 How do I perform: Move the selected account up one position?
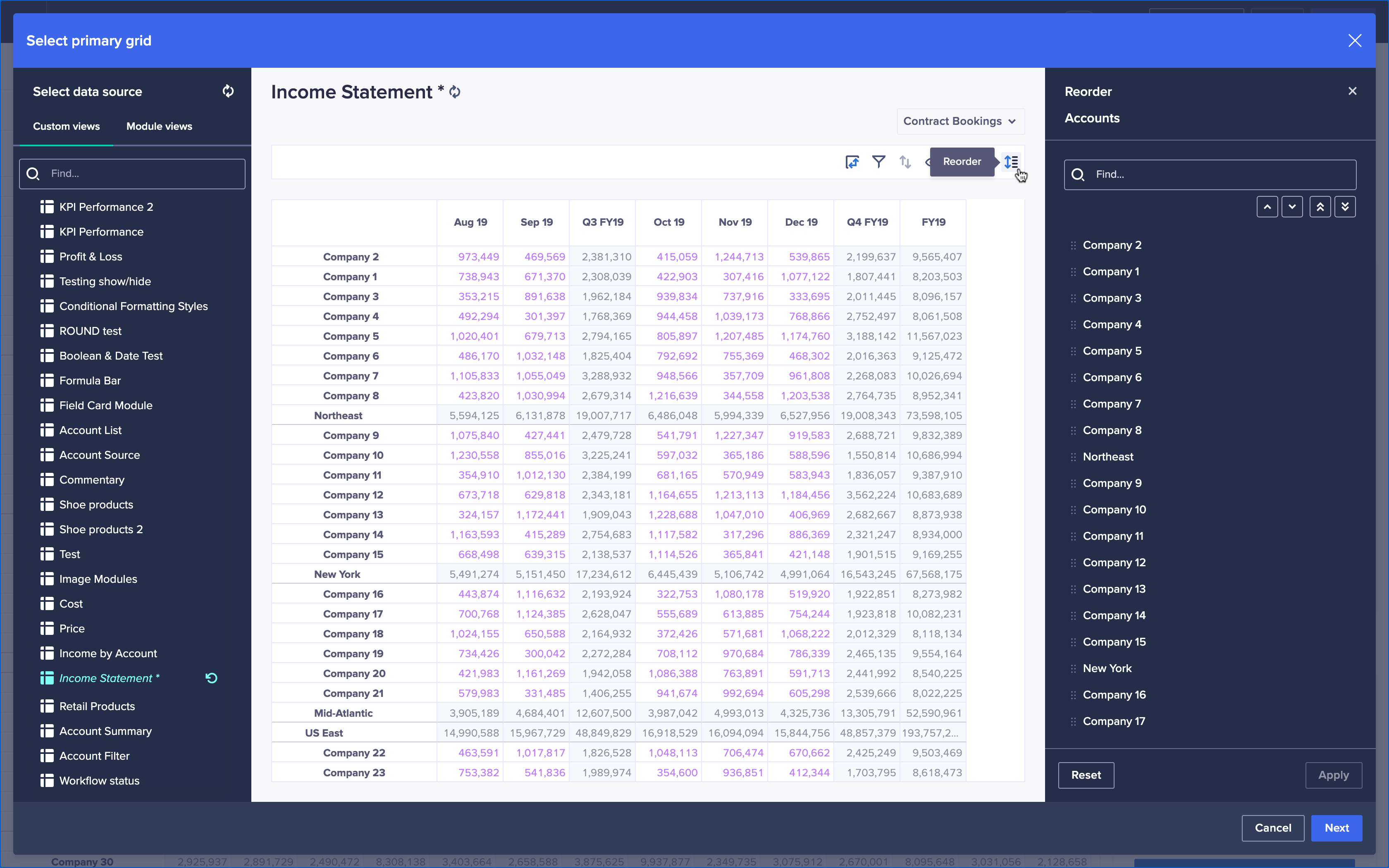pyautogui.click(x=1267, y=206)
